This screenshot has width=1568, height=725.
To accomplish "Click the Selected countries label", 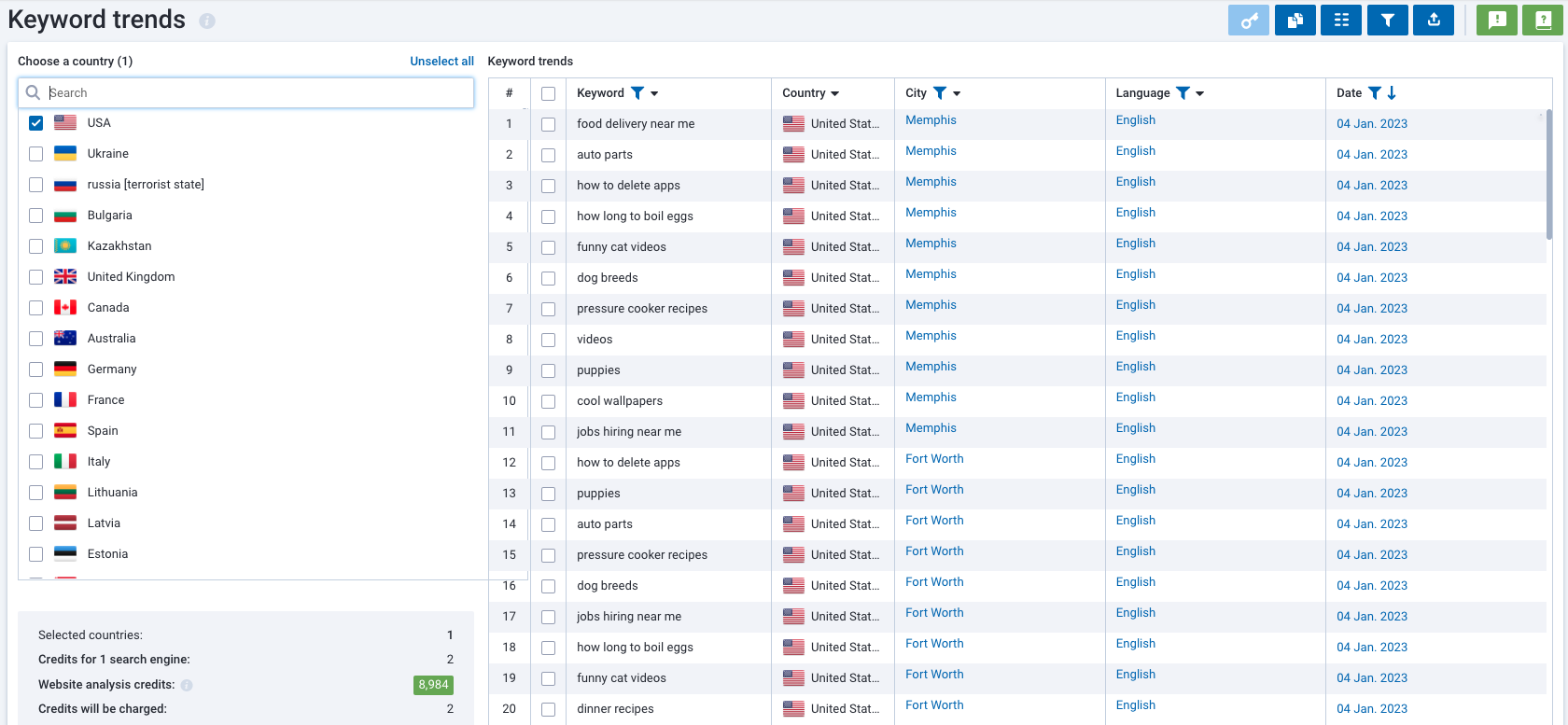I will click(91, 635).
